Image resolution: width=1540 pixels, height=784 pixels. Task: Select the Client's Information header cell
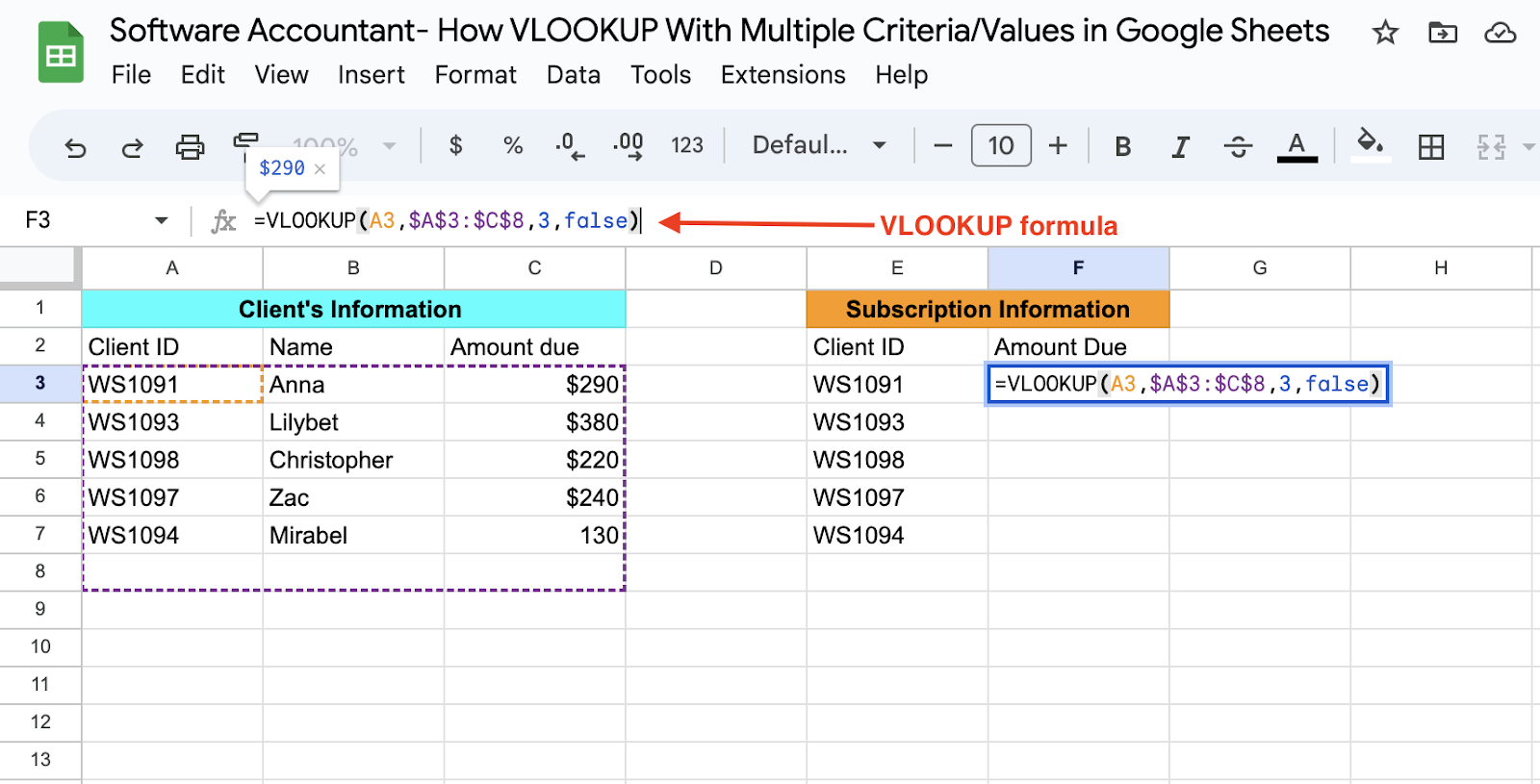353,309
